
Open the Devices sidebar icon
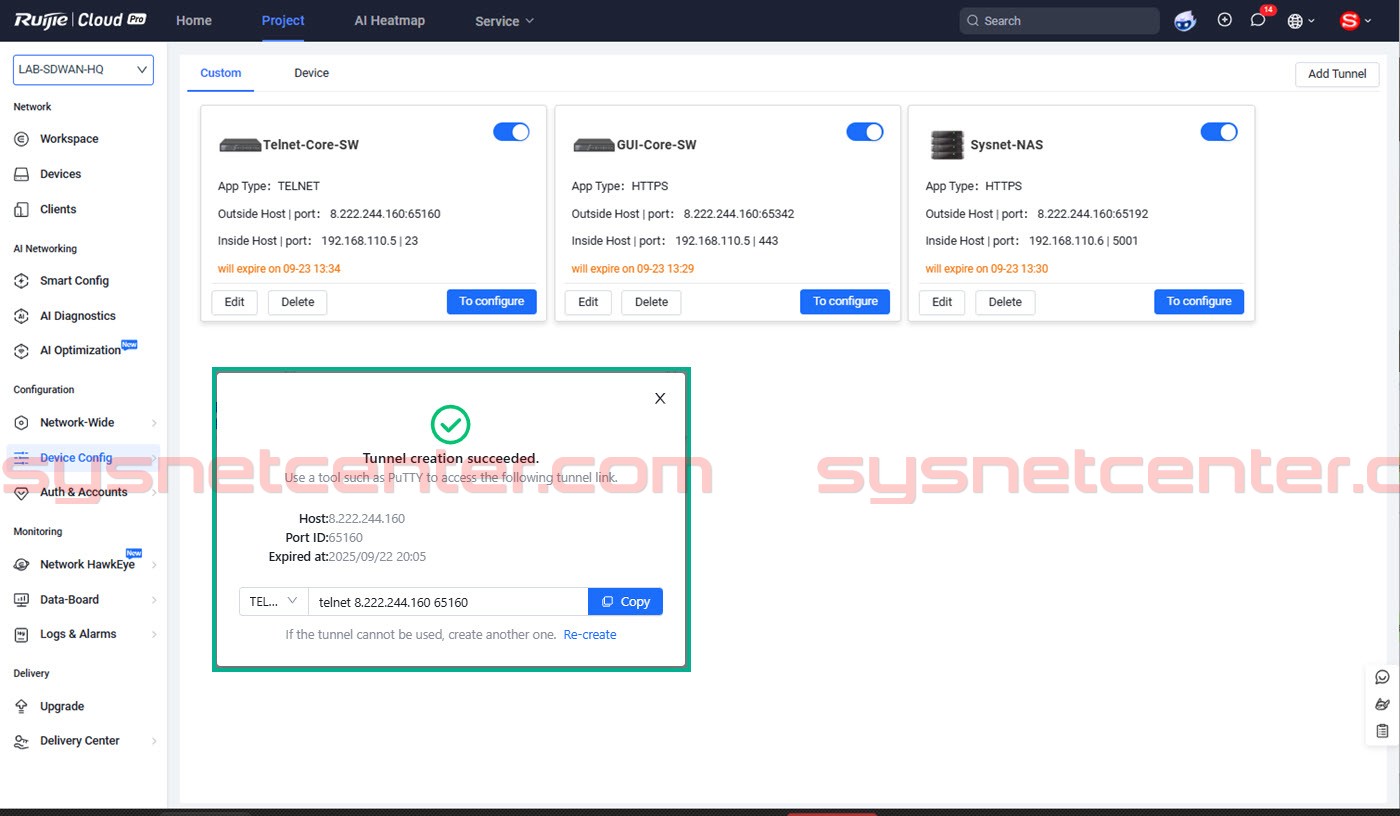click(x=21, y=174)
